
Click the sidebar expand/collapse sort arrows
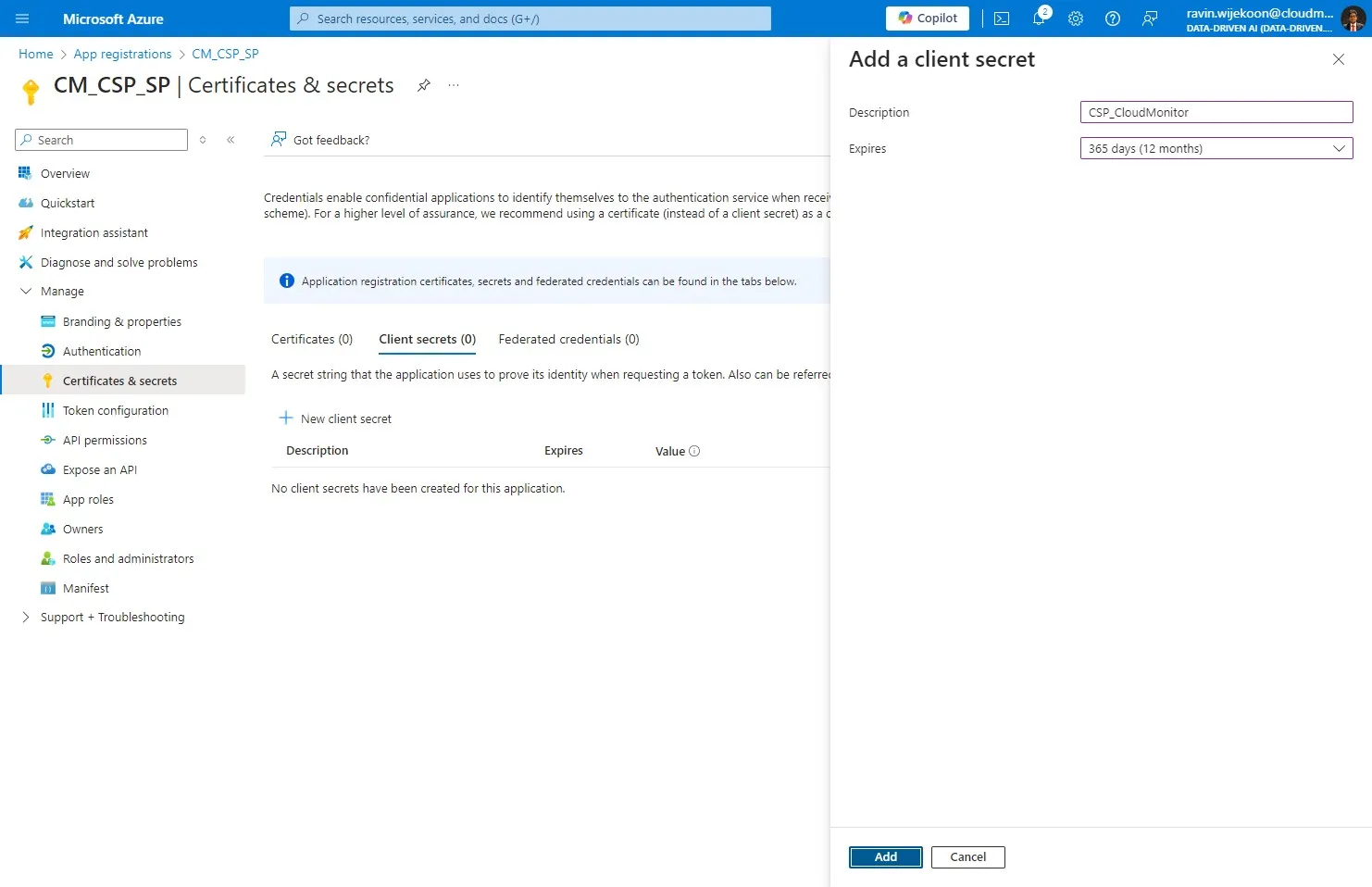coord(203,140)
